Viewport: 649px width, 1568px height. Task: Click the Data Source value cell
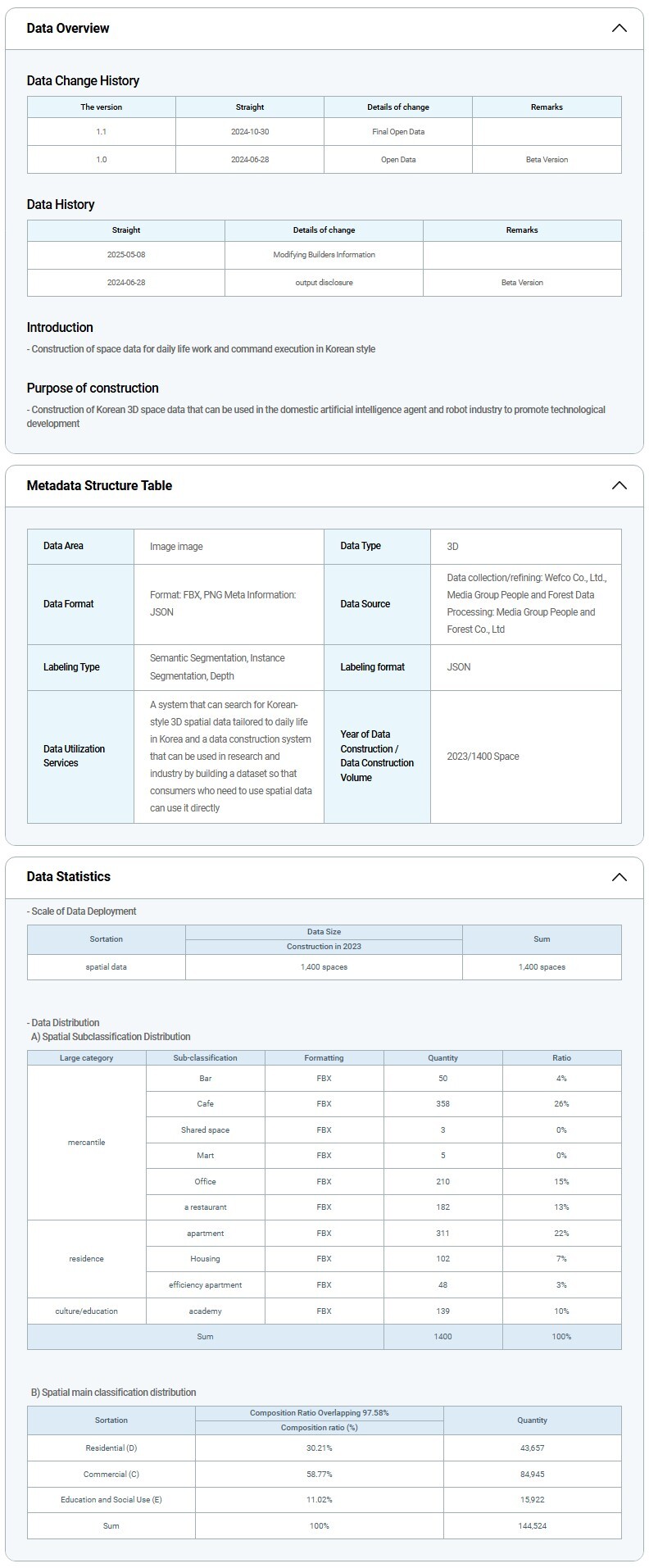pos(525,604)
